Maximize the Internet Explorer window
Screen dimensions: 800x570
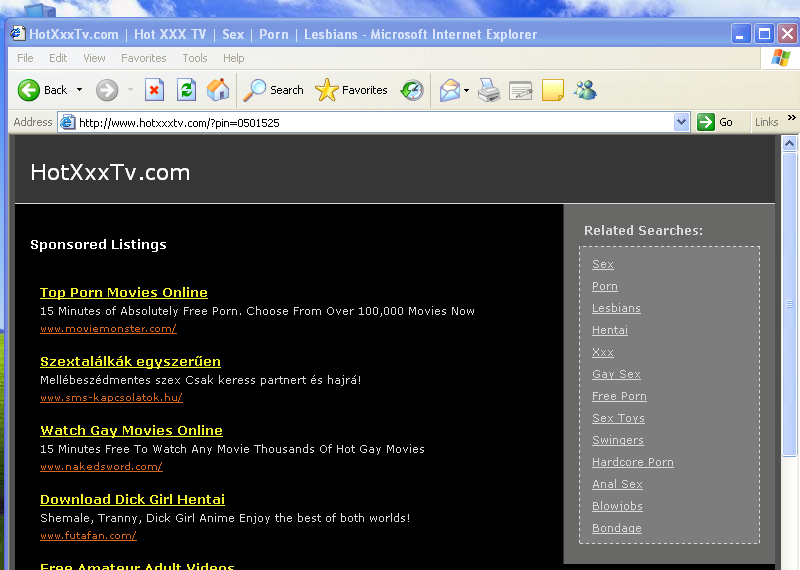pyautogui.click(x=764, y=34)
